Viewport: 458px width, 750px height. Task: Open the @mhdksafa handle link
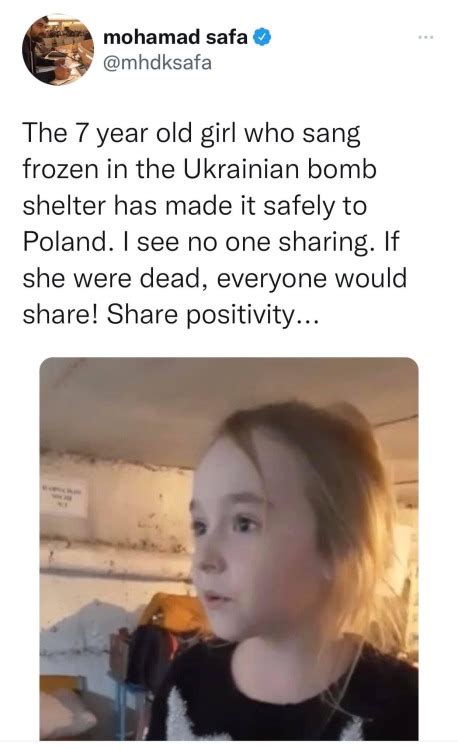coord(157,63)
